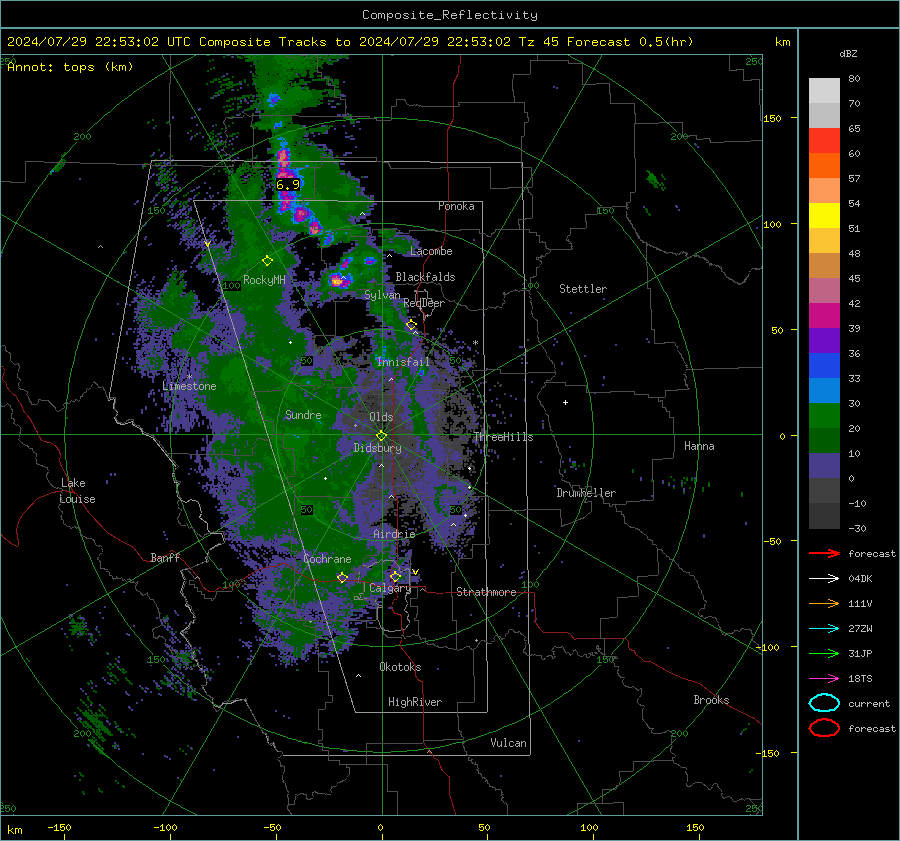Screen dimensions: 900x841
Task: Click the Composite_Reflectivity title
Action: (x=449, y=15)
